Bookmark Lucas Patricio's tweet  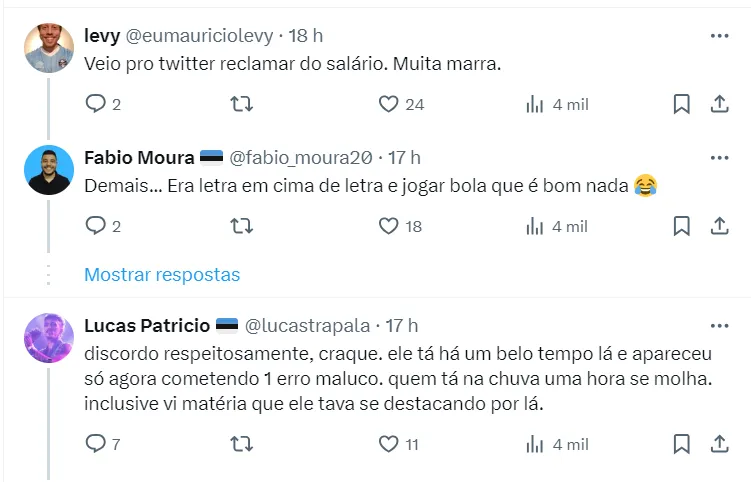pyautogui.click(x=681, y=444)
